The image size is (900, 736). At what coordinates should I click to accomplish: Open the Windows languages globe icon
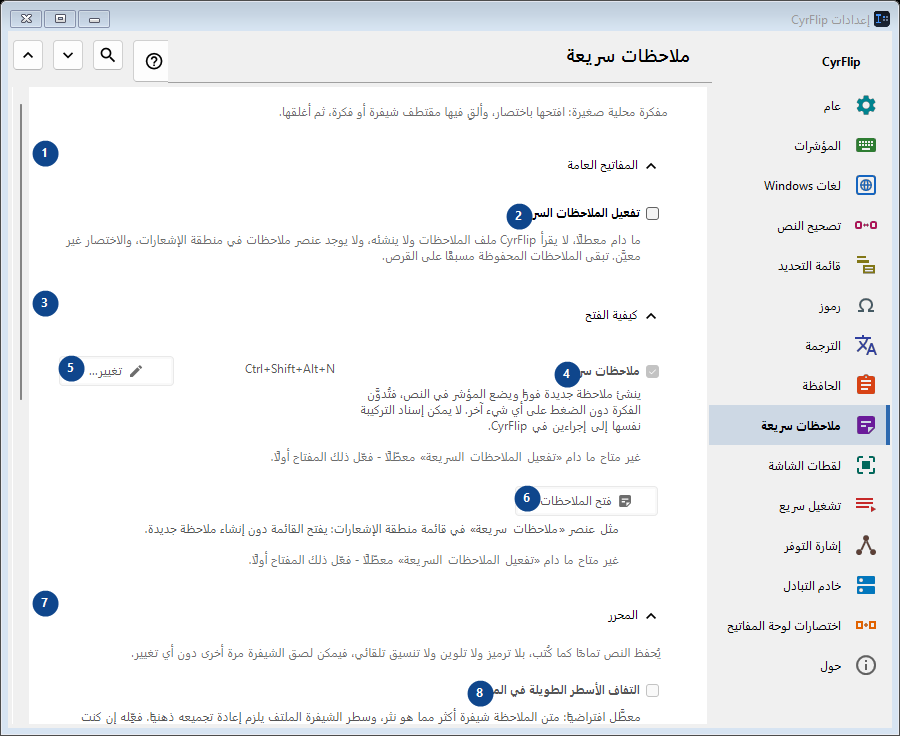point(866,185)
